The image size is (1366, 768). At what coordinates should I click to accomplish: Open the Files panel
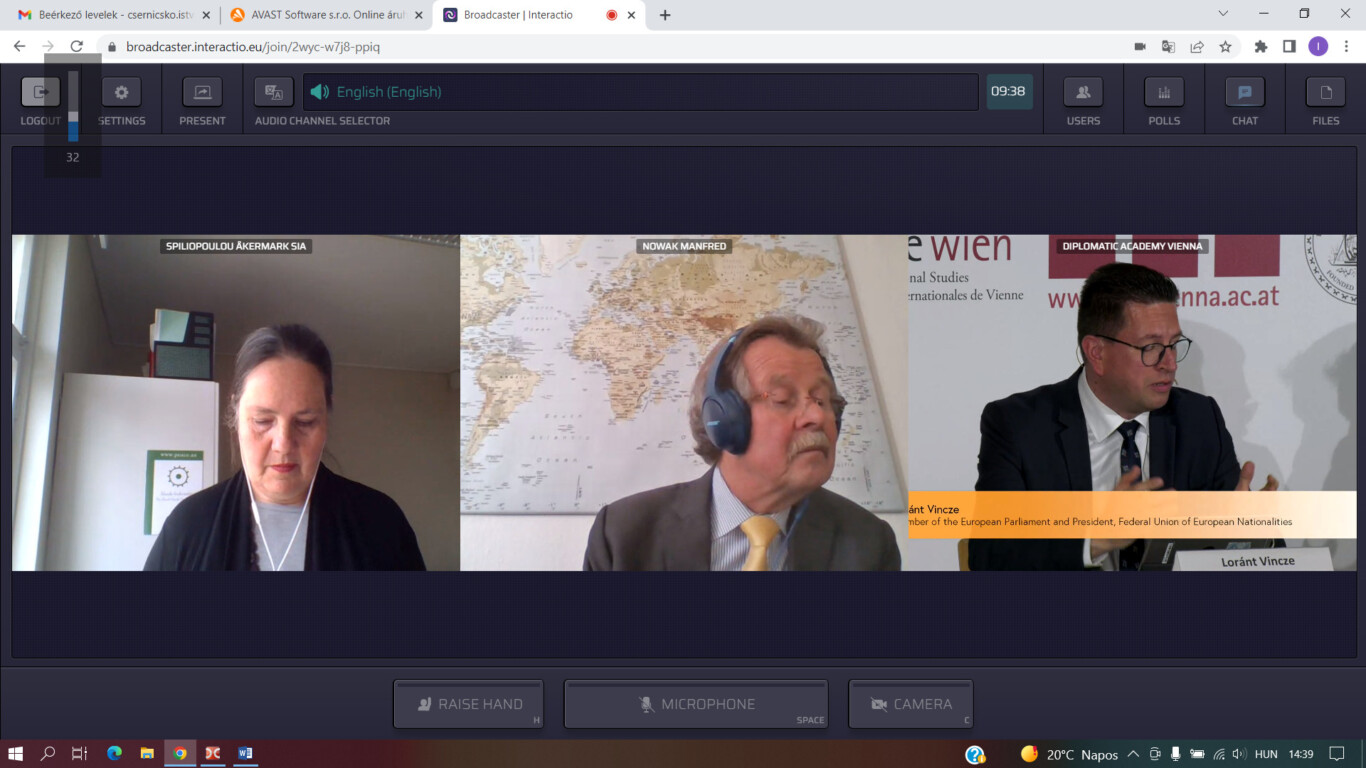click(x=1326, y=92)
